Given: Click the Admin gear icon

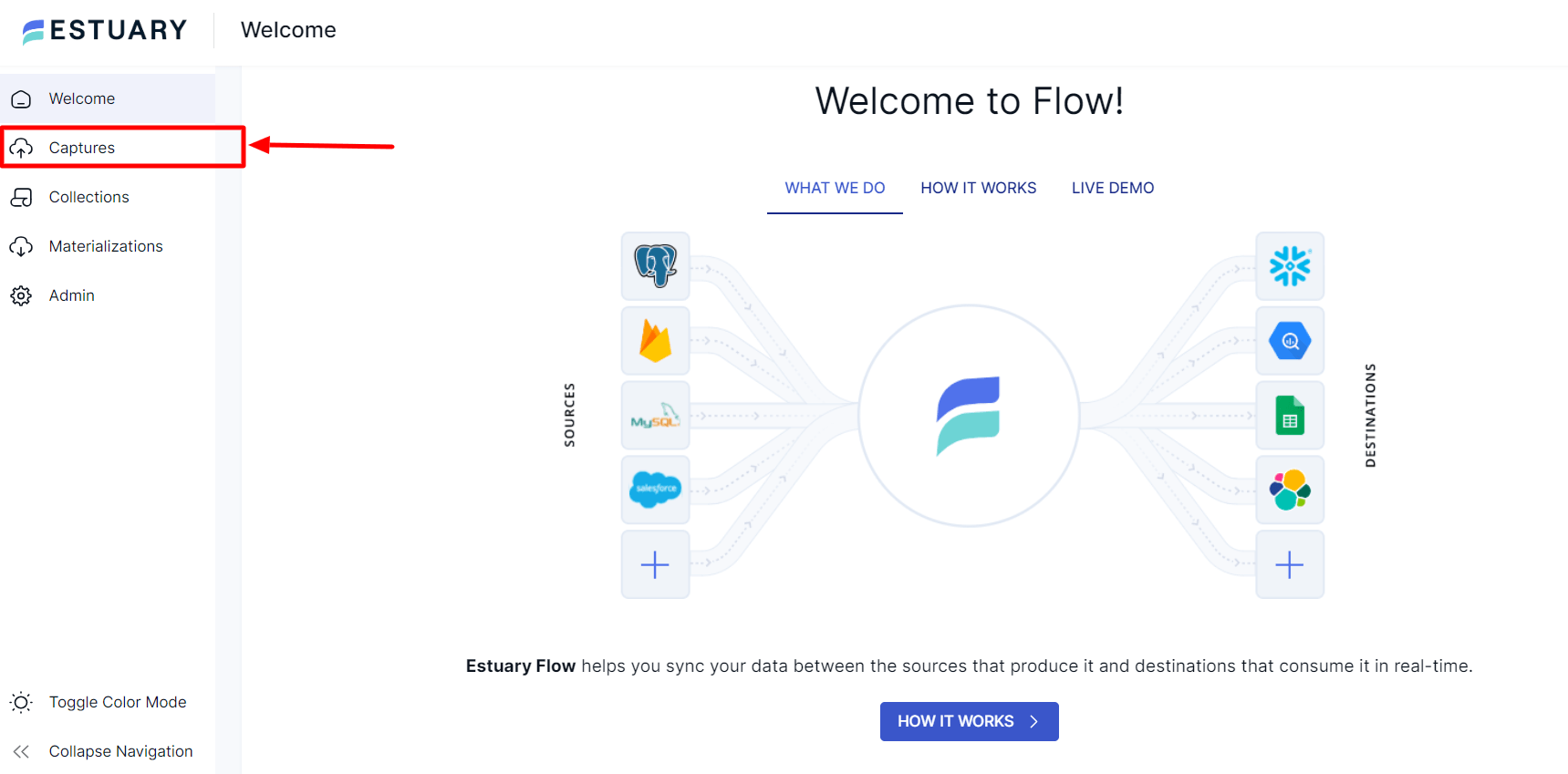Looking at the screenshot, I should click(x=21, y=295).
